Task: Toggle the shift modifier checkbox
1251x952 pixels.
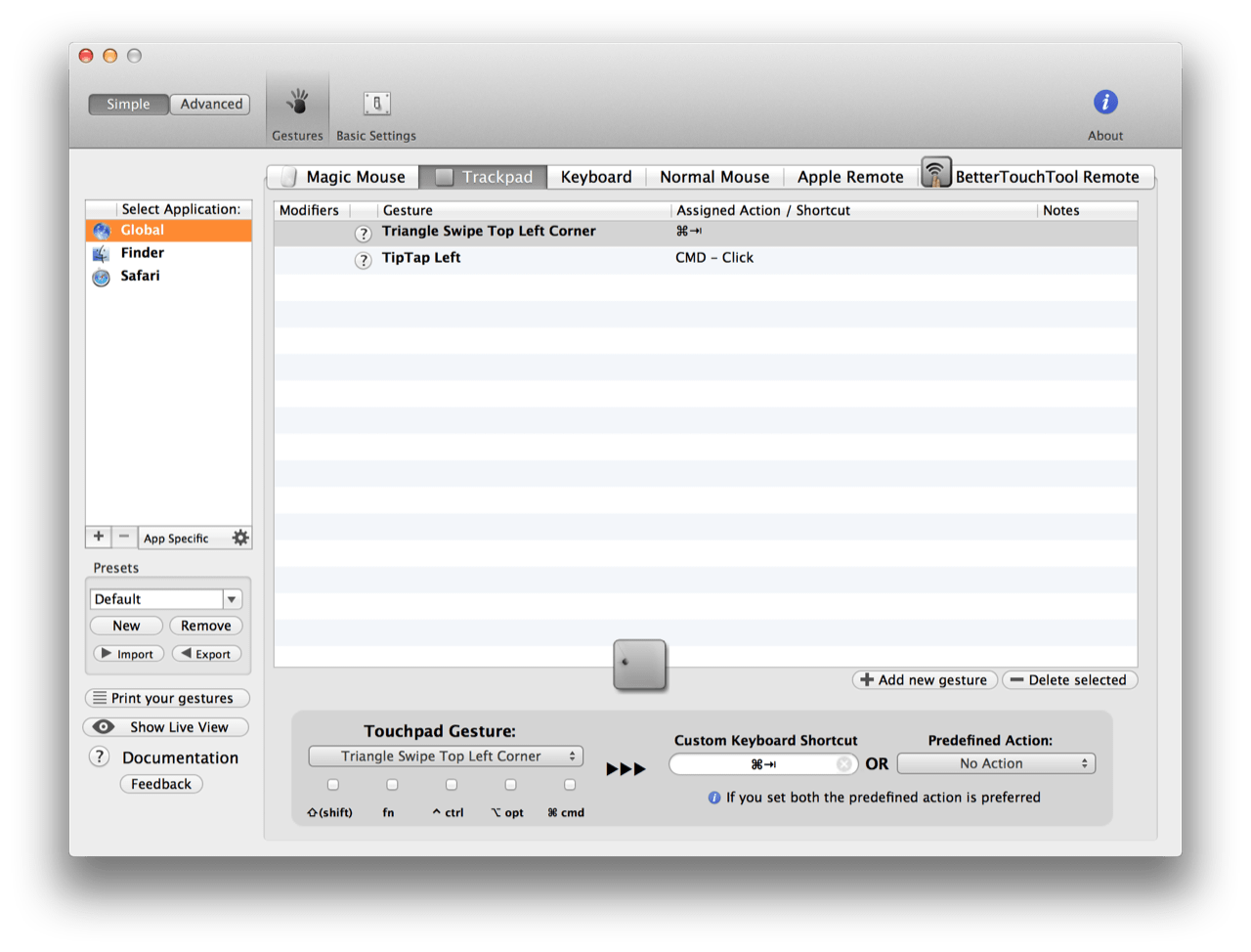Action: coord(333,785)
